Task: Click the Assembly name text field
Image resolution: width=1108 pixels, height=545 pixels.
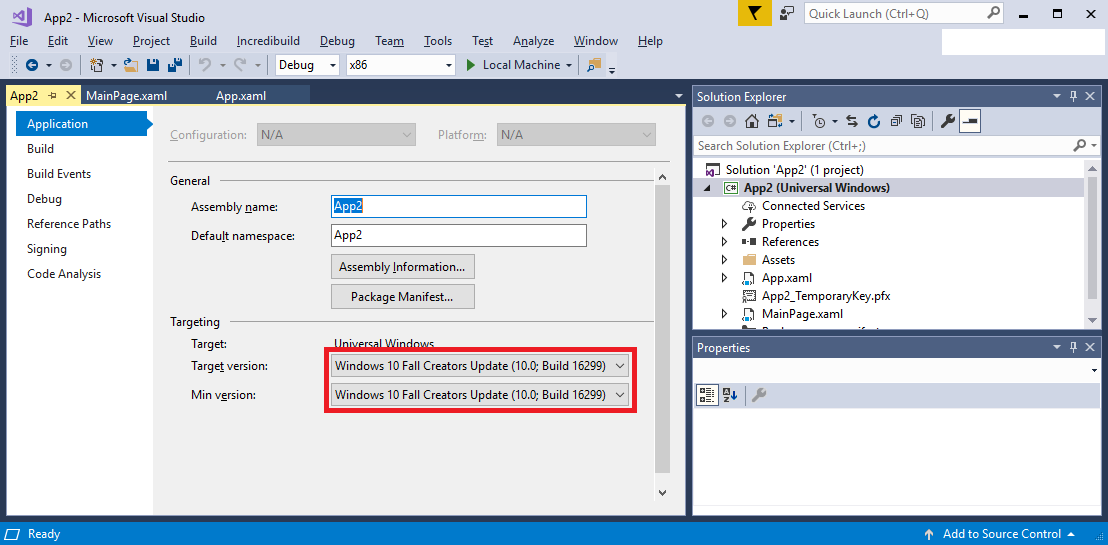Action: pos(459,206)
